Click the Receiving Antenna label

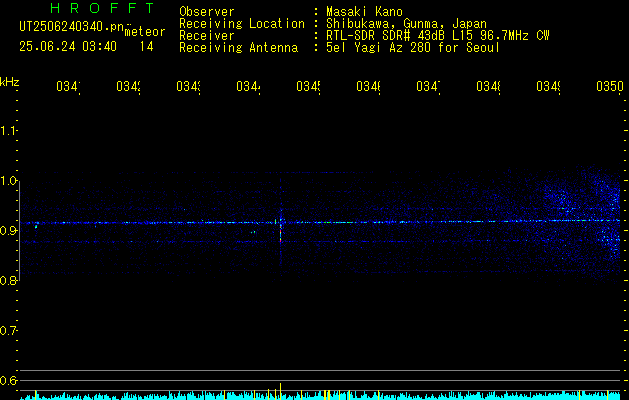tap(238, 48)
